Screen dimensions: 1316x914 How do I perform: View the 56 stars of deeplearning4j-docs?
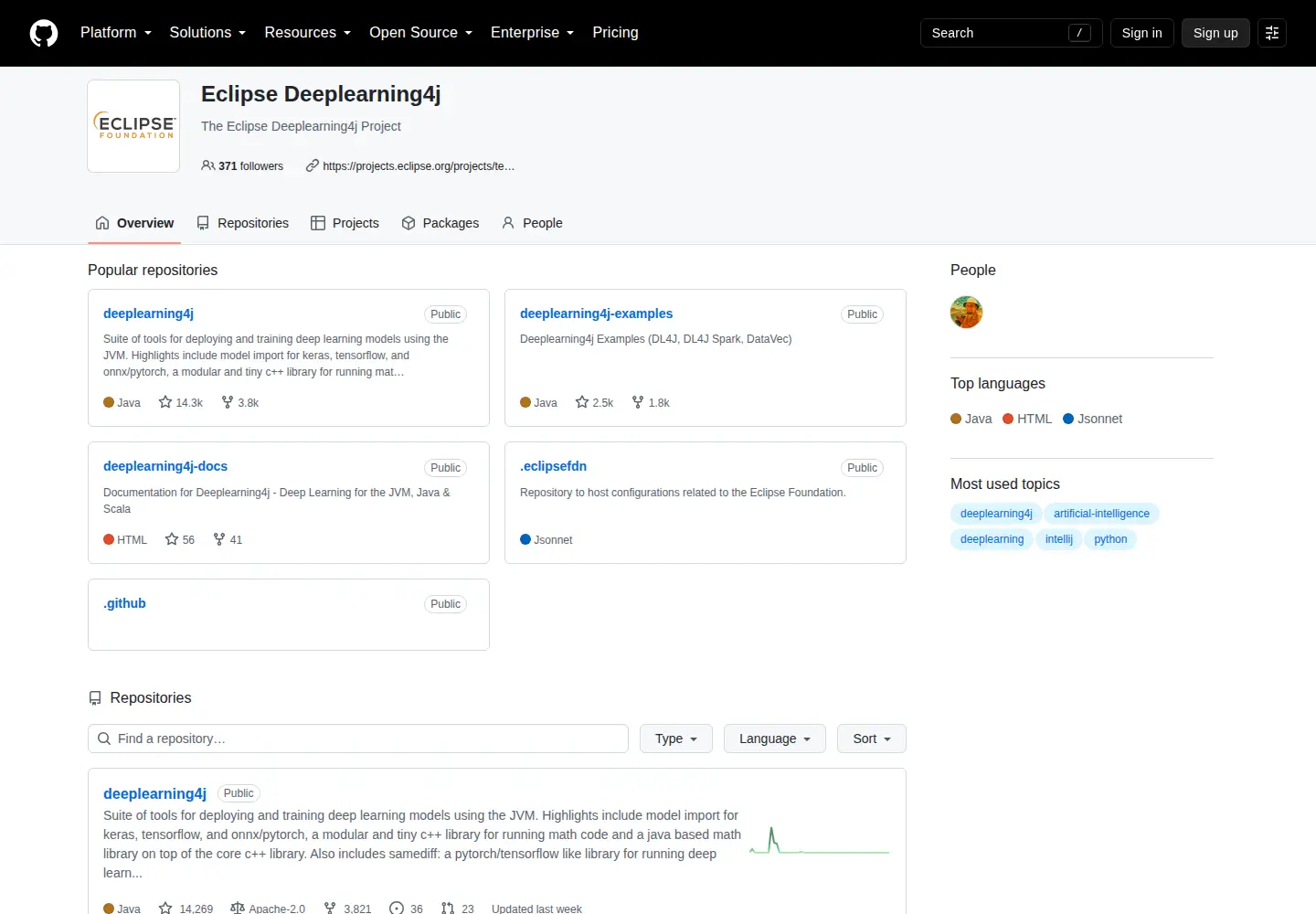180,539
